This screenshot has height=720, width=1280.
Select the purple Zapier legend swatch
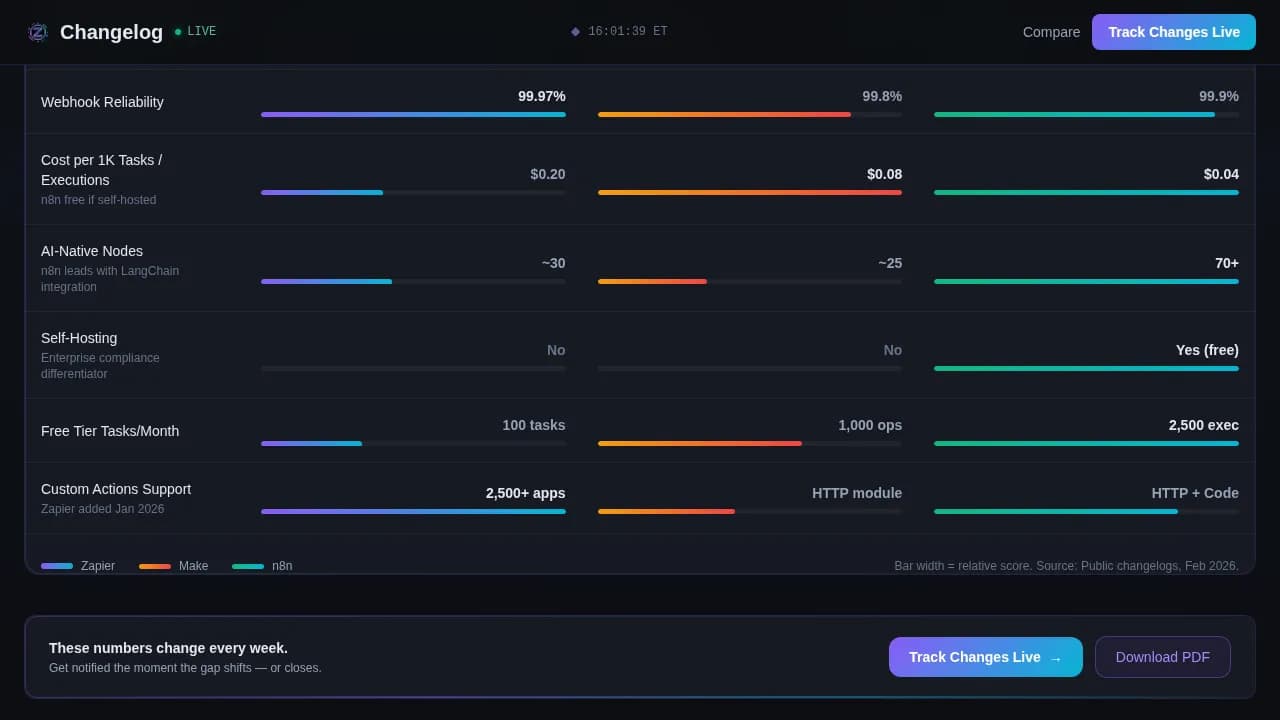(57, 566)
